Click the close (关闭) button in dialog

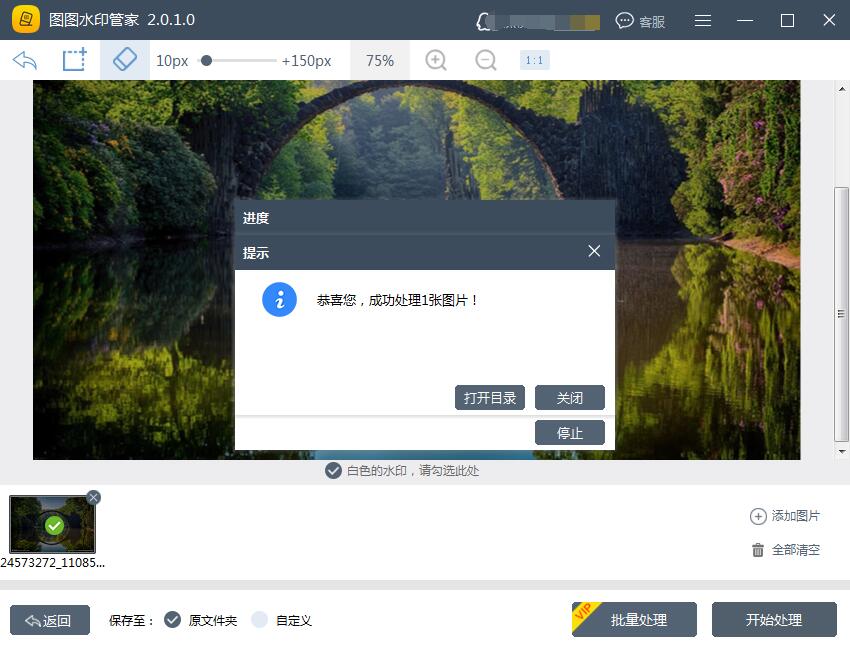pyautogui.click(x=570, y=398)
